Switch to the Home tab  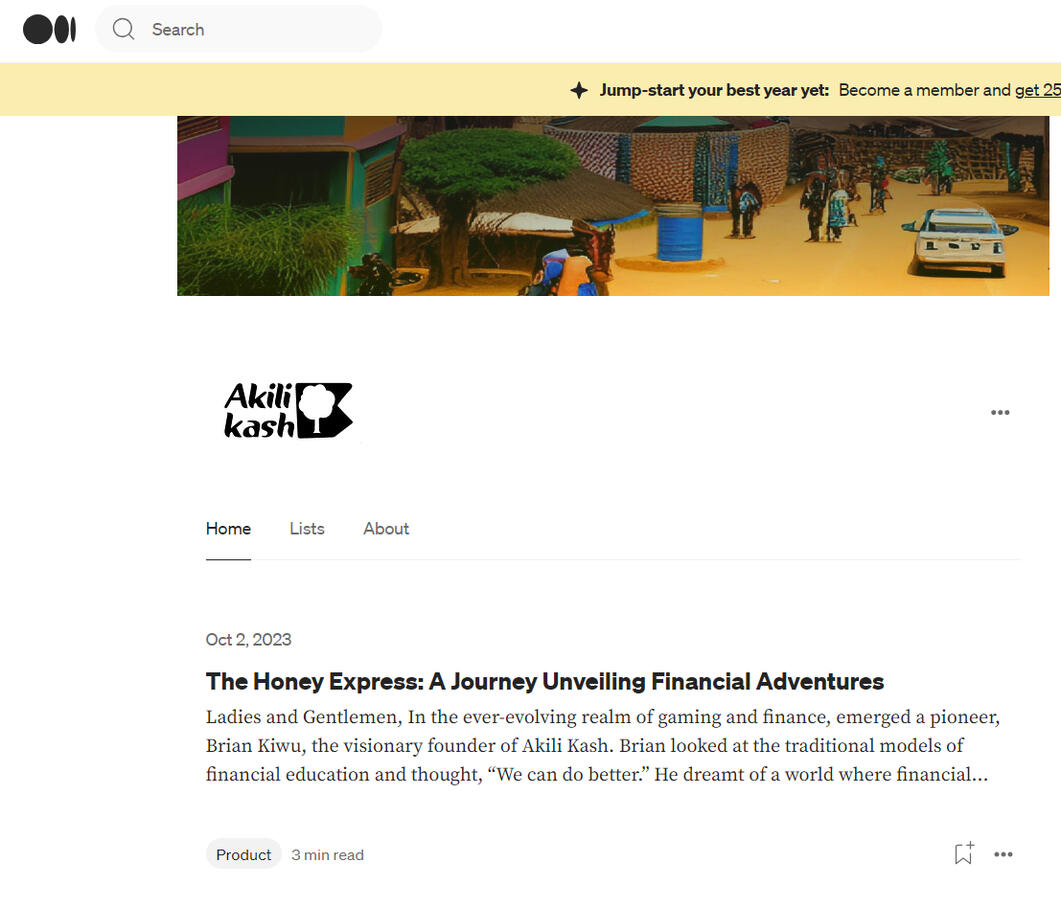[228, 528]
